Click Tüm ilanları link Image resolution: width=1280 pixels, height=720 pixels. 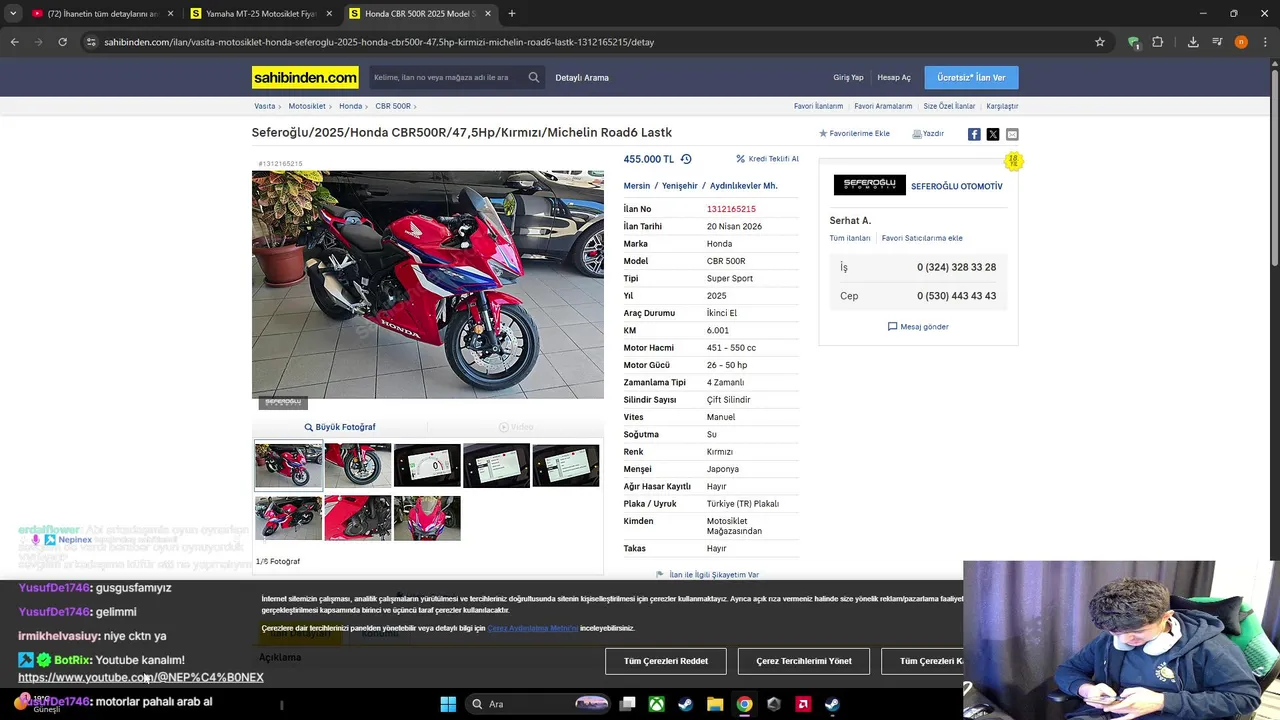[x=850, y=238]
